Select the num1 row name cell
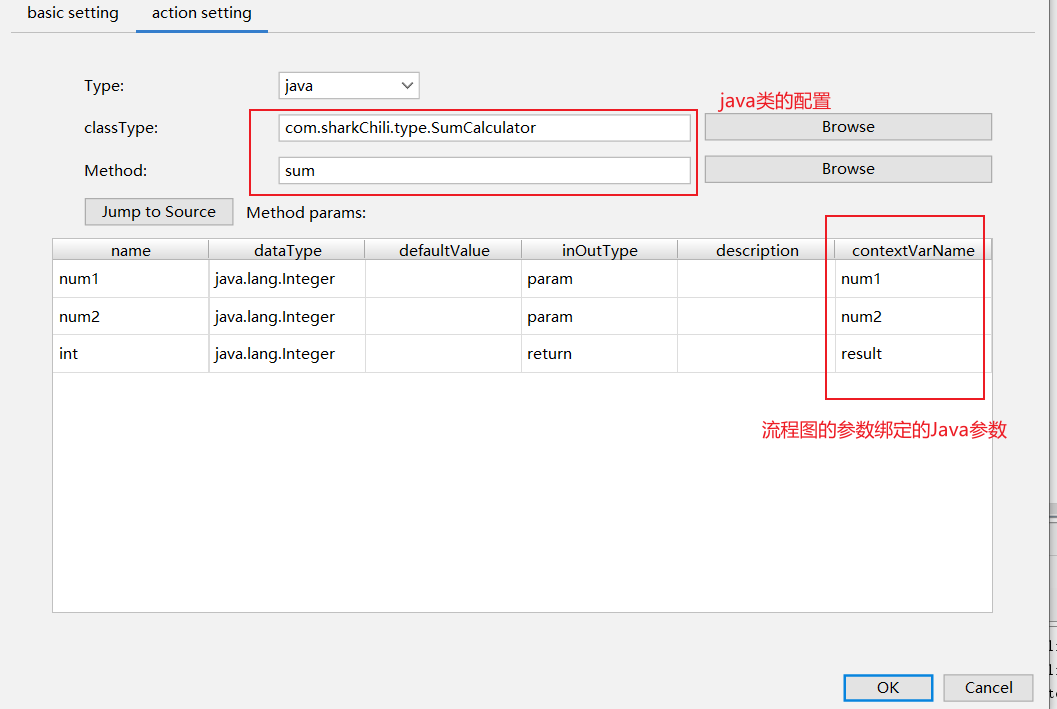This screenshot has width=1057, height=709. (x=131, y=279)
